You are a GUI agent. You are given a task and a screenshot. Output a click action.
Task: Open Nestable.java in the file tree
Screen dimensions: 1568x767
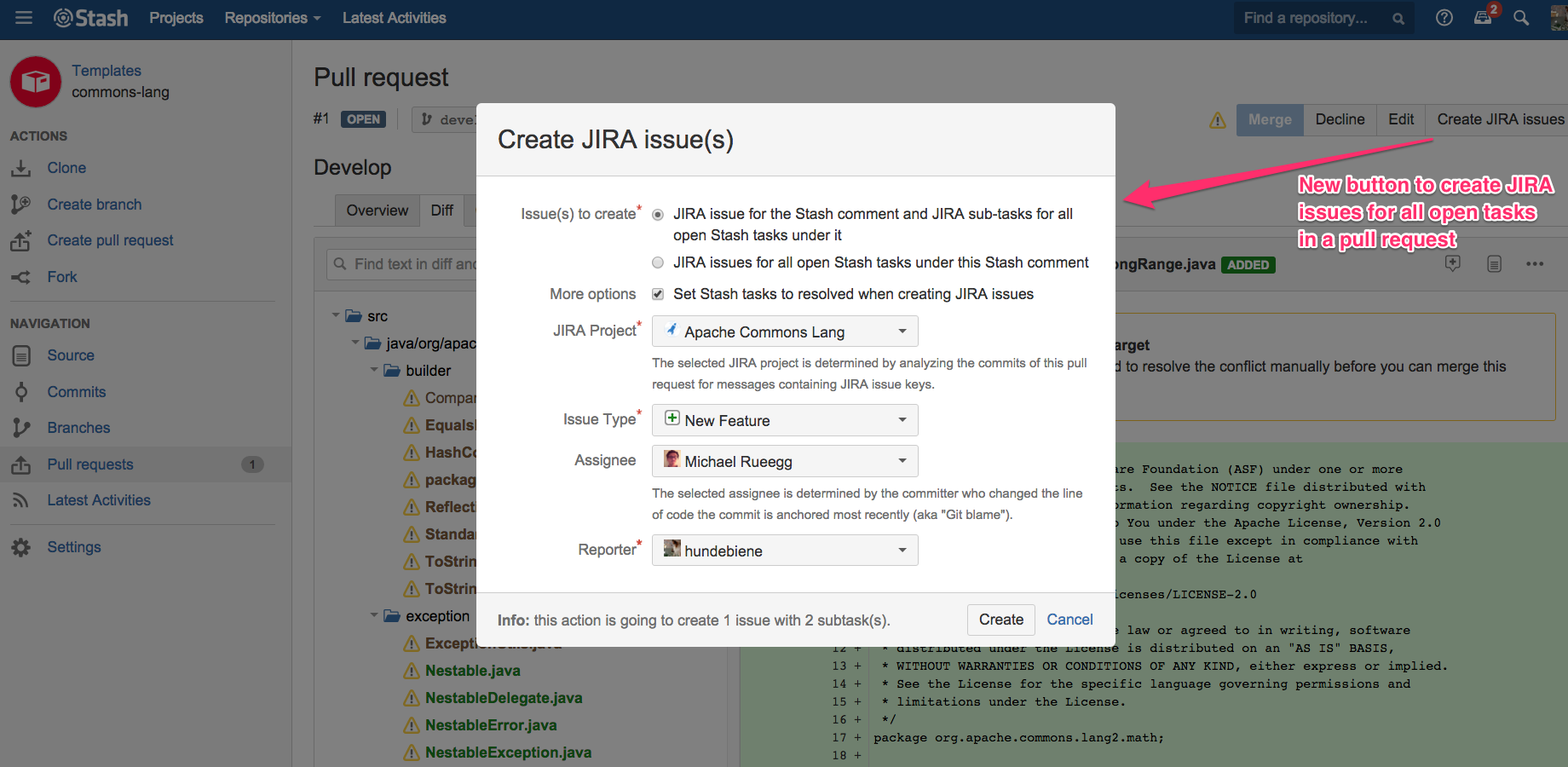473,671
